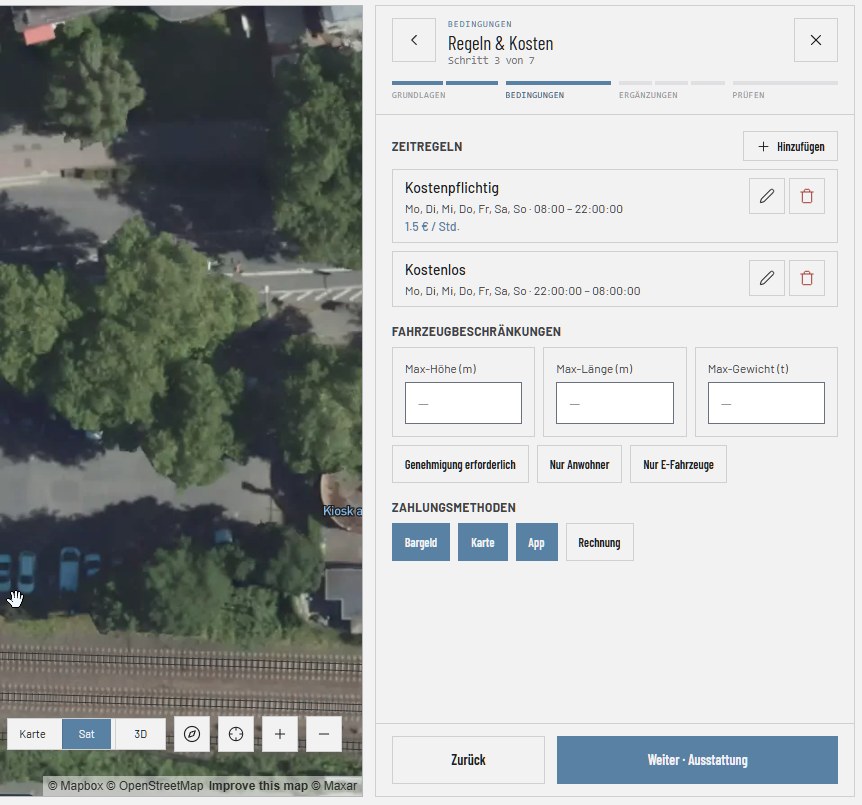Image resolution: width=862 pixels, height=805 pixels.
Task: Zoom out on the map
Action: pos(324,734)
